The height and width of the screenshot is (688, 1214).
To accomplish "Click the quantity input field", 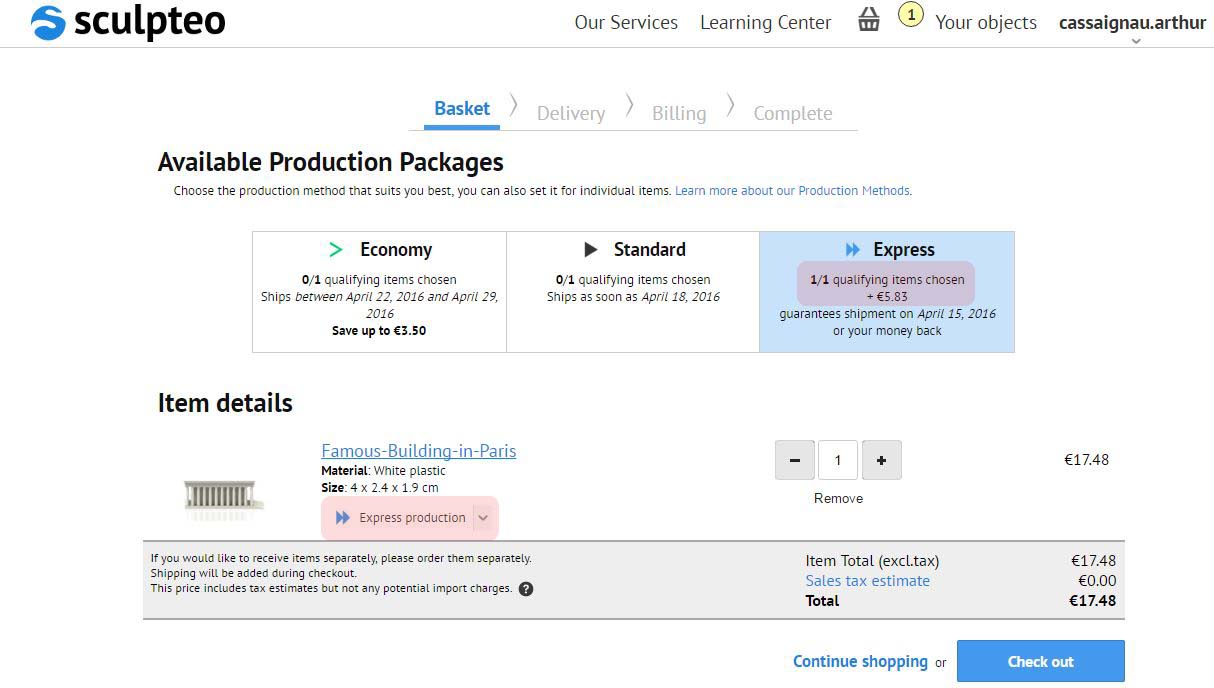I will 838,460.
